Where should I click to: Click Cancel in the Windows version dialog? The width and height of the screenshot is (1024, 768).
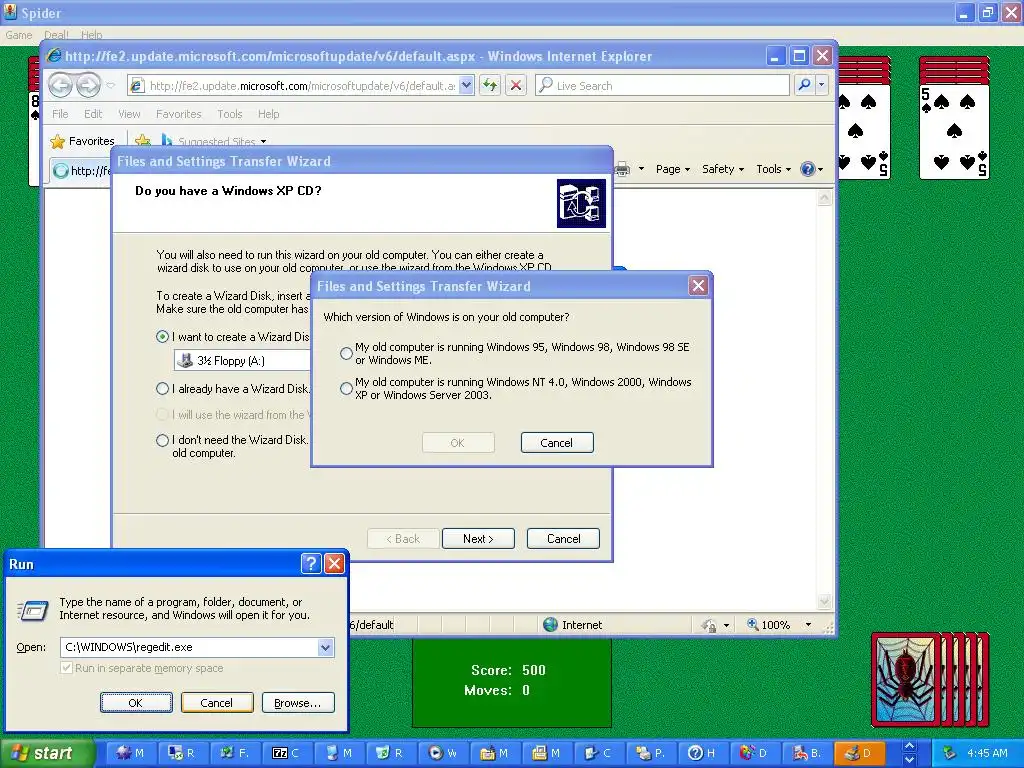click(557, 443)
